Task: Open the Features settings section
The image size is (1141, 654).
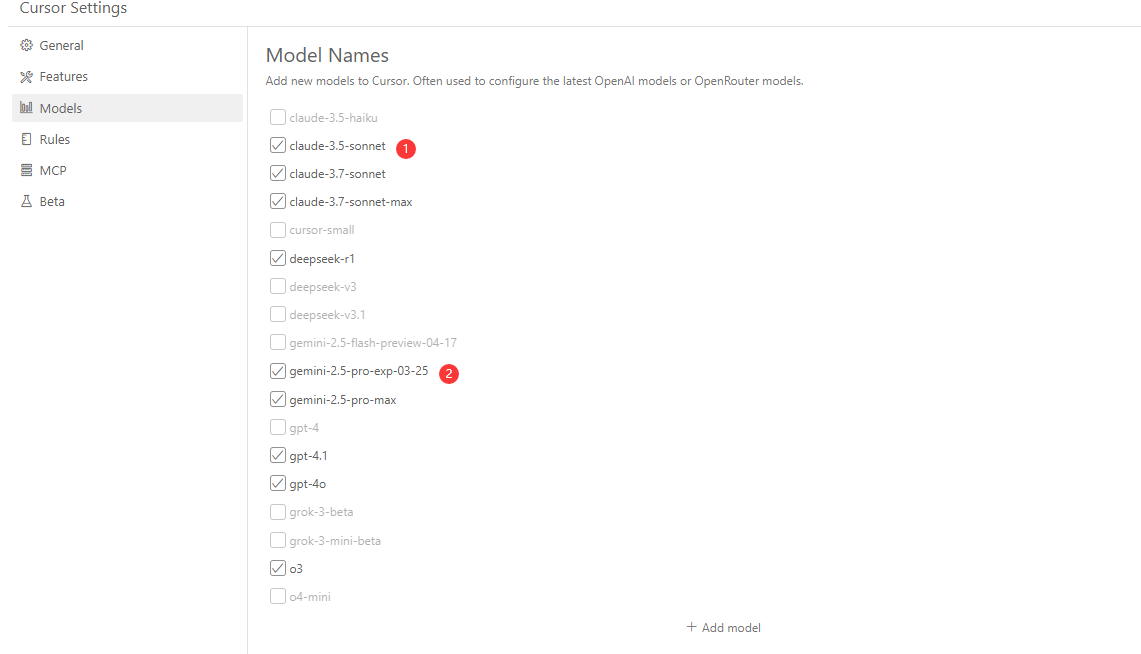Action: coord(127,76)
